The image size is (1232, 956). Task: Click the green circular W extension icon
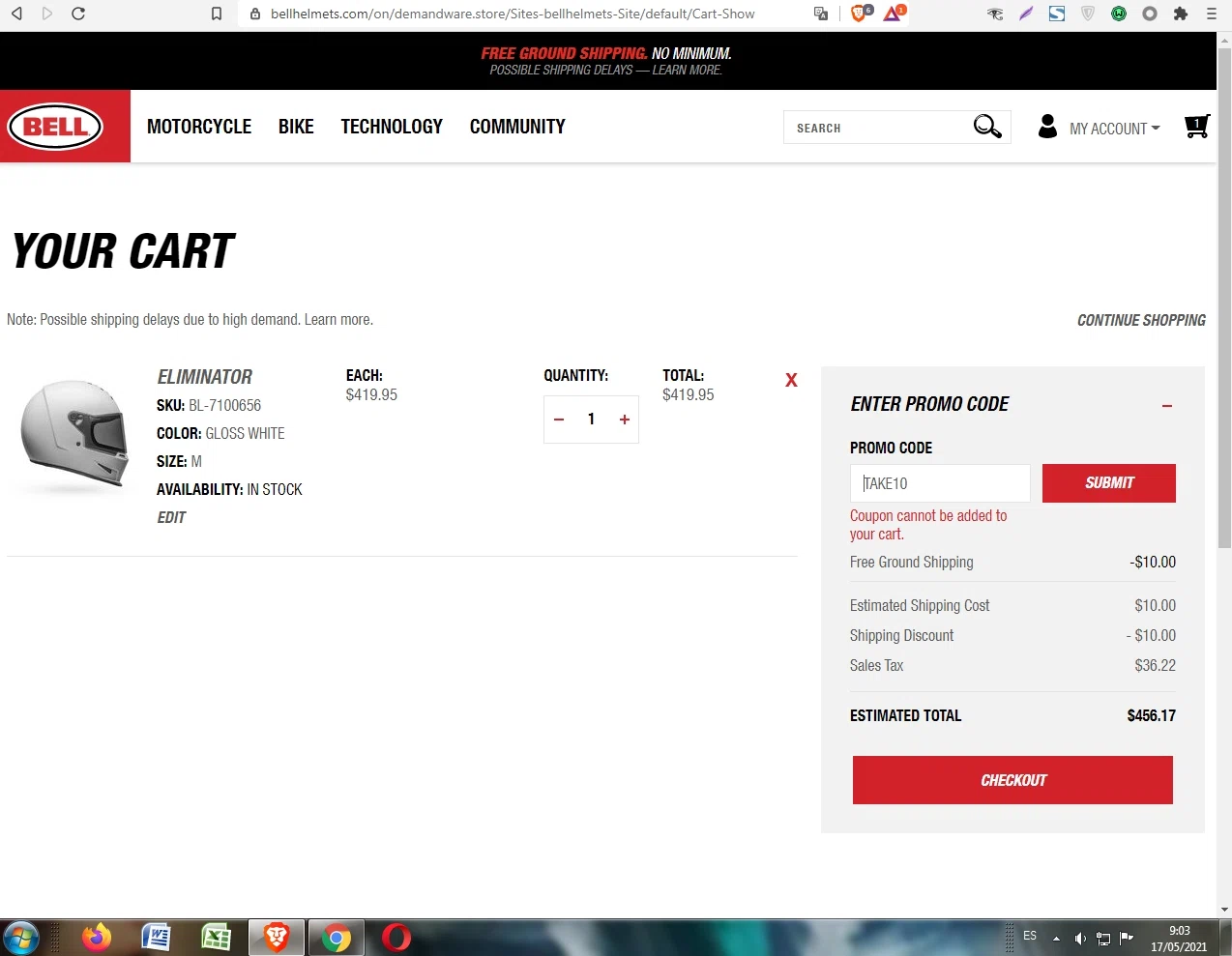pyautogui.click(x=1119, y=14)
